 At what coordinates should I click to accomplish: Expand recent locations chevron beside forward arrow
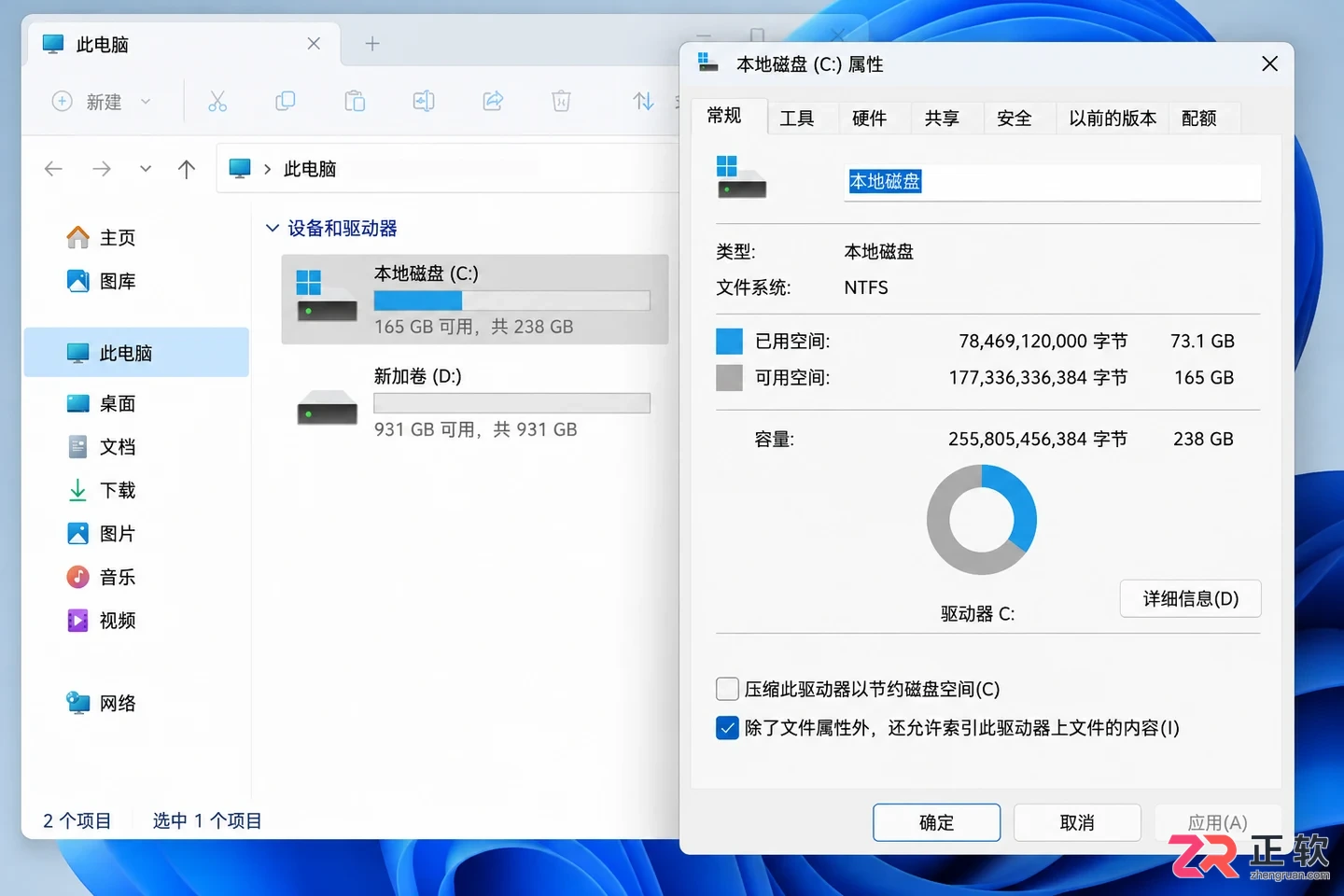tap(146, 169)
